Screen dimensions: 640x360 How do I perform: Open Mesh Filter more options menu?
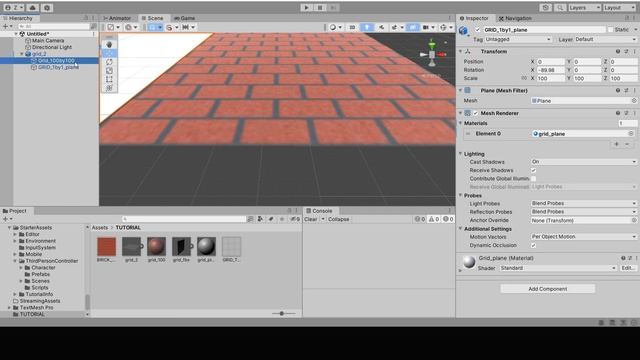635,91
